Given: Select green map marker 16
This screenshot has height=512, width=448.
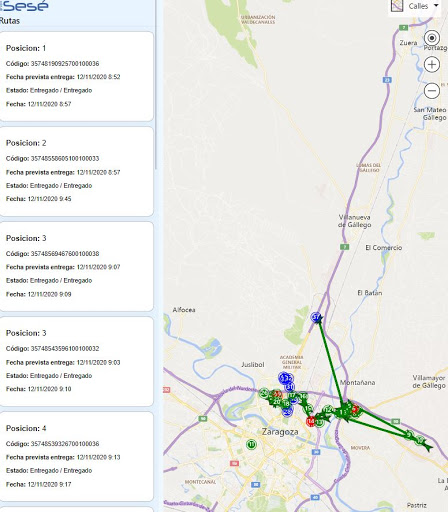Looking at the screenshot, I should pyautogui.click(x=303, y=396).
